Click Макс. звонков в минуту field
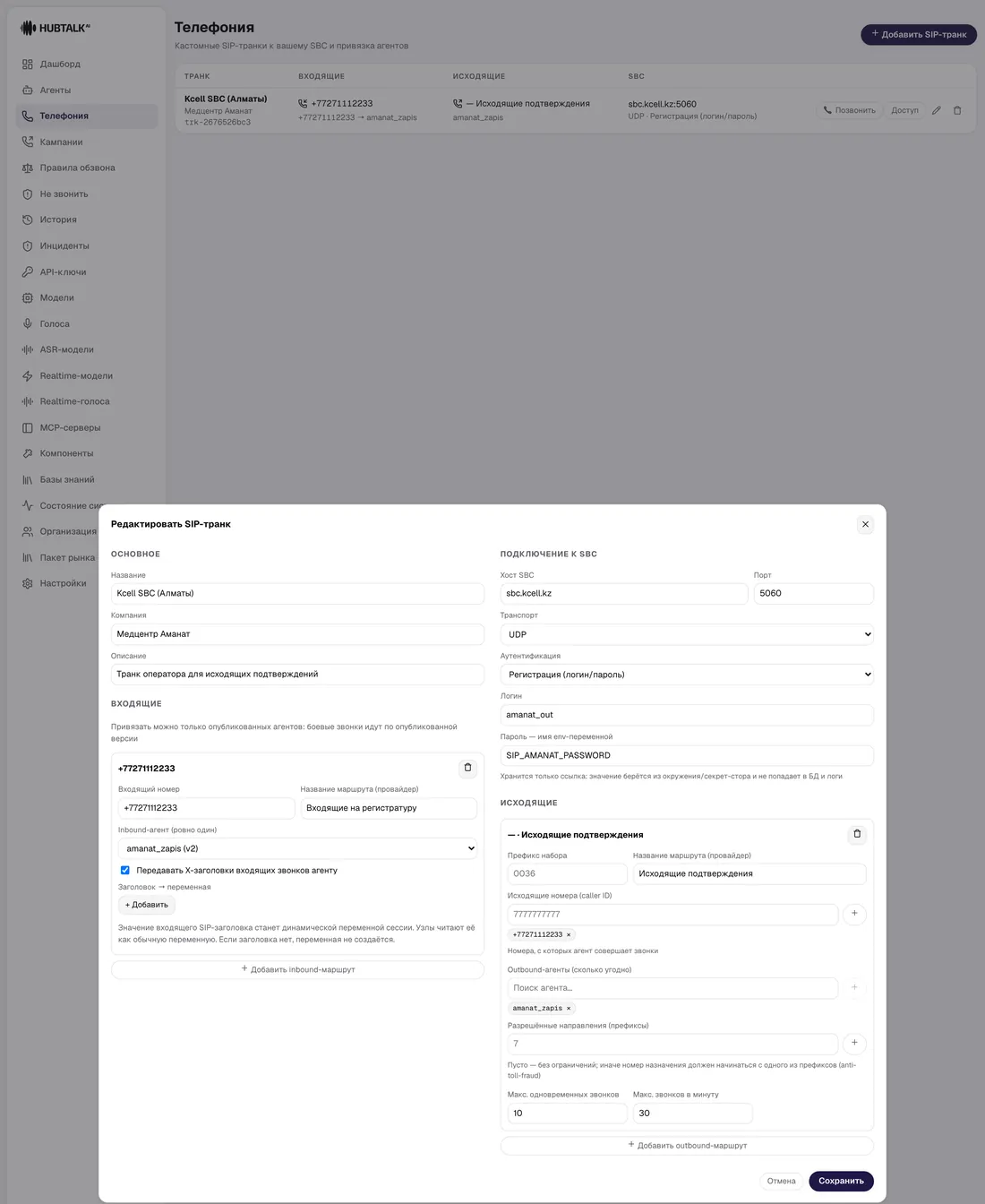Image resolution: width=985 pixels, height=1204 pixels. pyautogui.click(x=692, y=1114)
